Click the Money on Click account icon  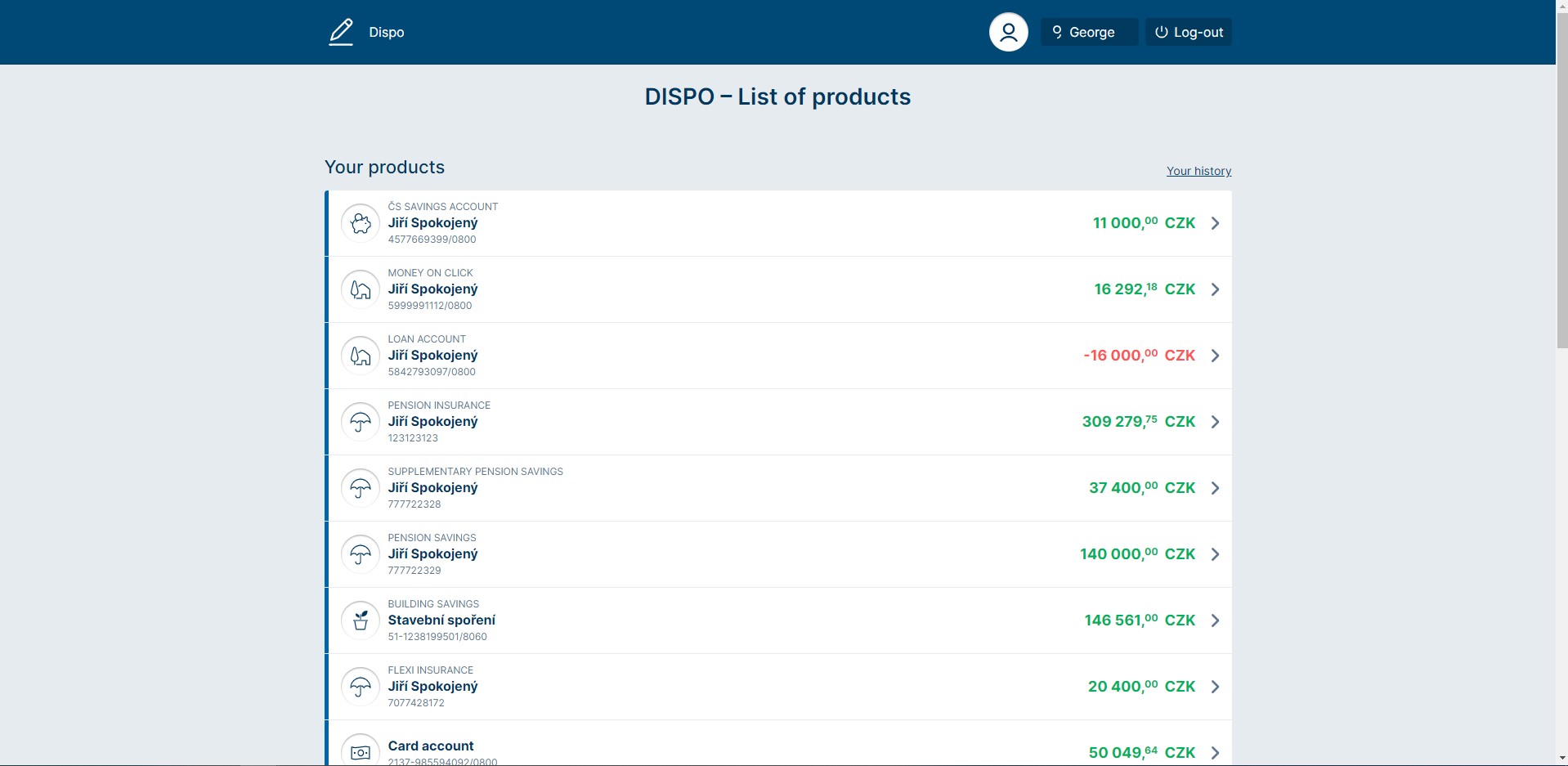(x=361, y=289)
